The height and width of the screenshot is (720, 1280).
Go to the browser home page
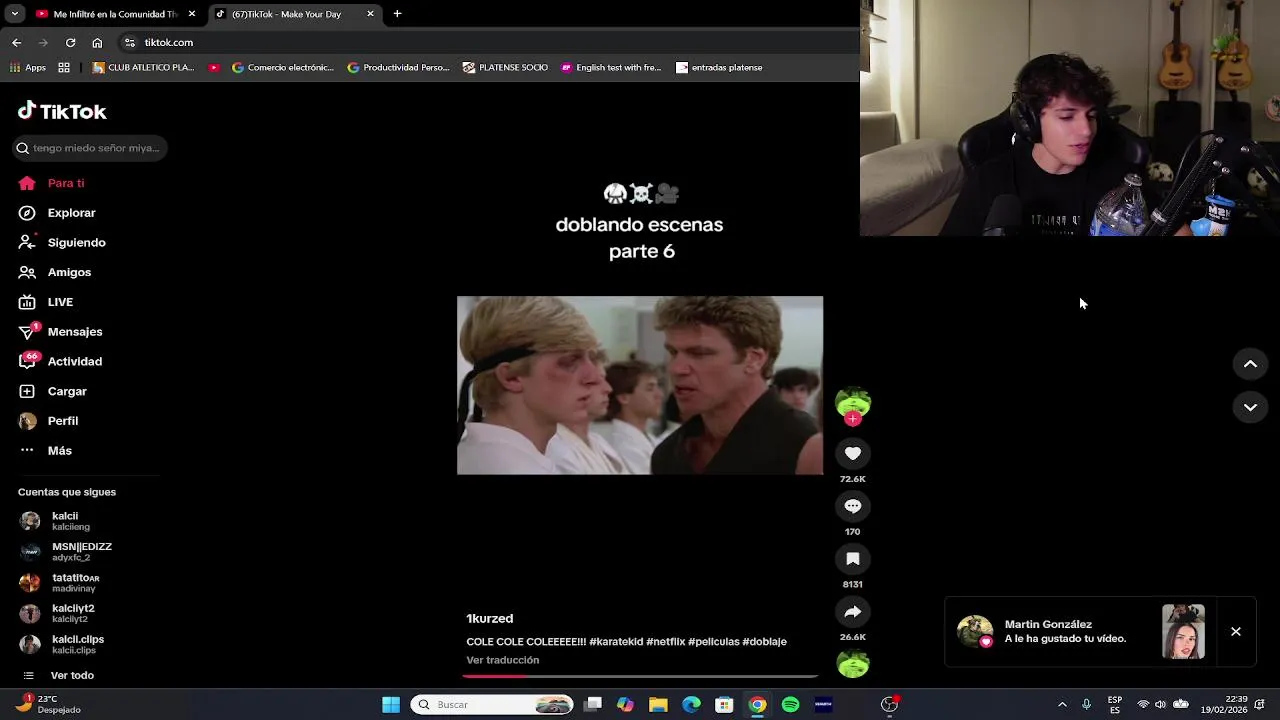click(97, 43)
